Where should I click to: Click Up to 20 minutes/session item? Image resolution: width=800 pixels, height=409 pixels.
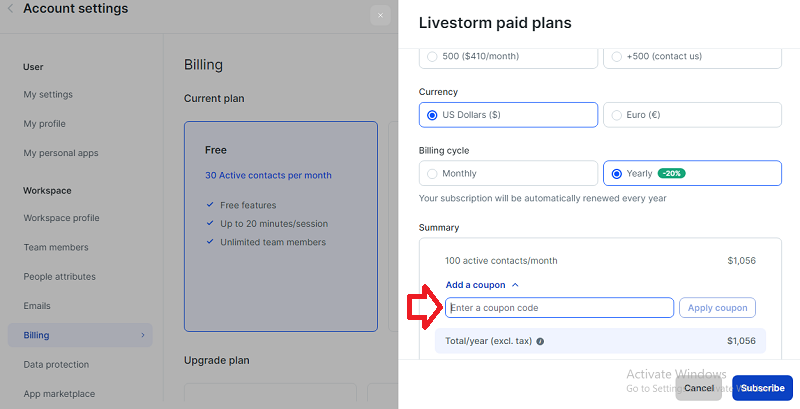[274, 224]
